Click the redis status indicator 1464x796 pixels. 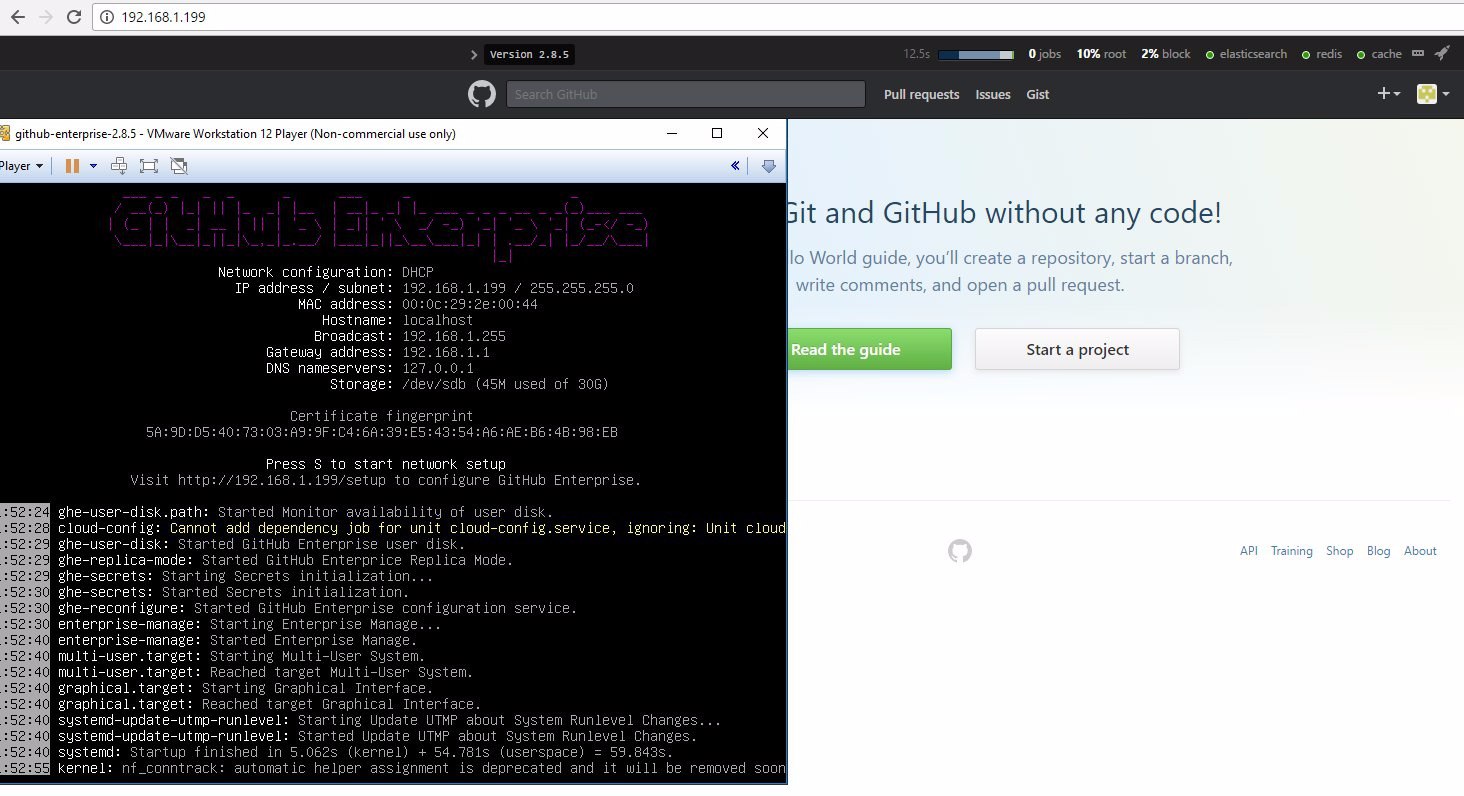(1322, 54)
